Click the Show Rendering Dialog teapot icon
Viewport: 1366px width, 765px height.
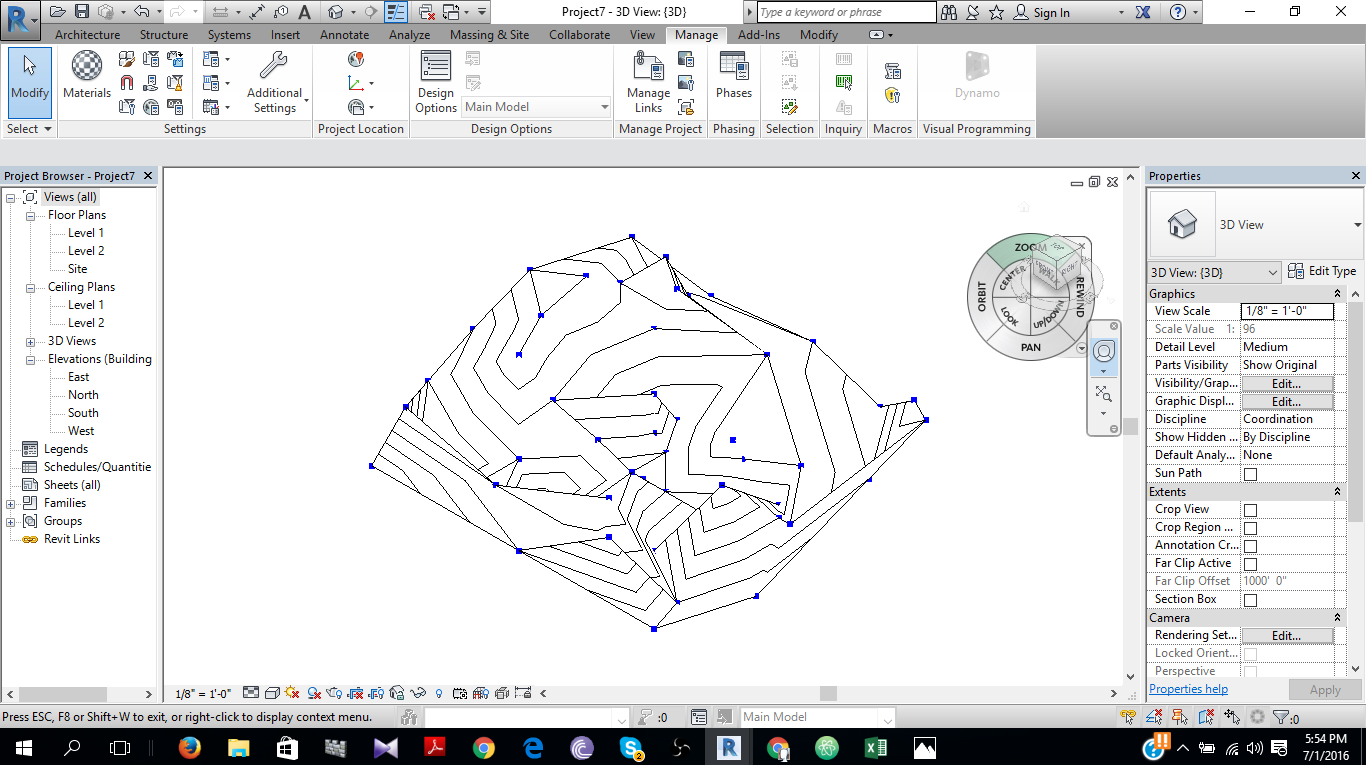coord(333,691)
